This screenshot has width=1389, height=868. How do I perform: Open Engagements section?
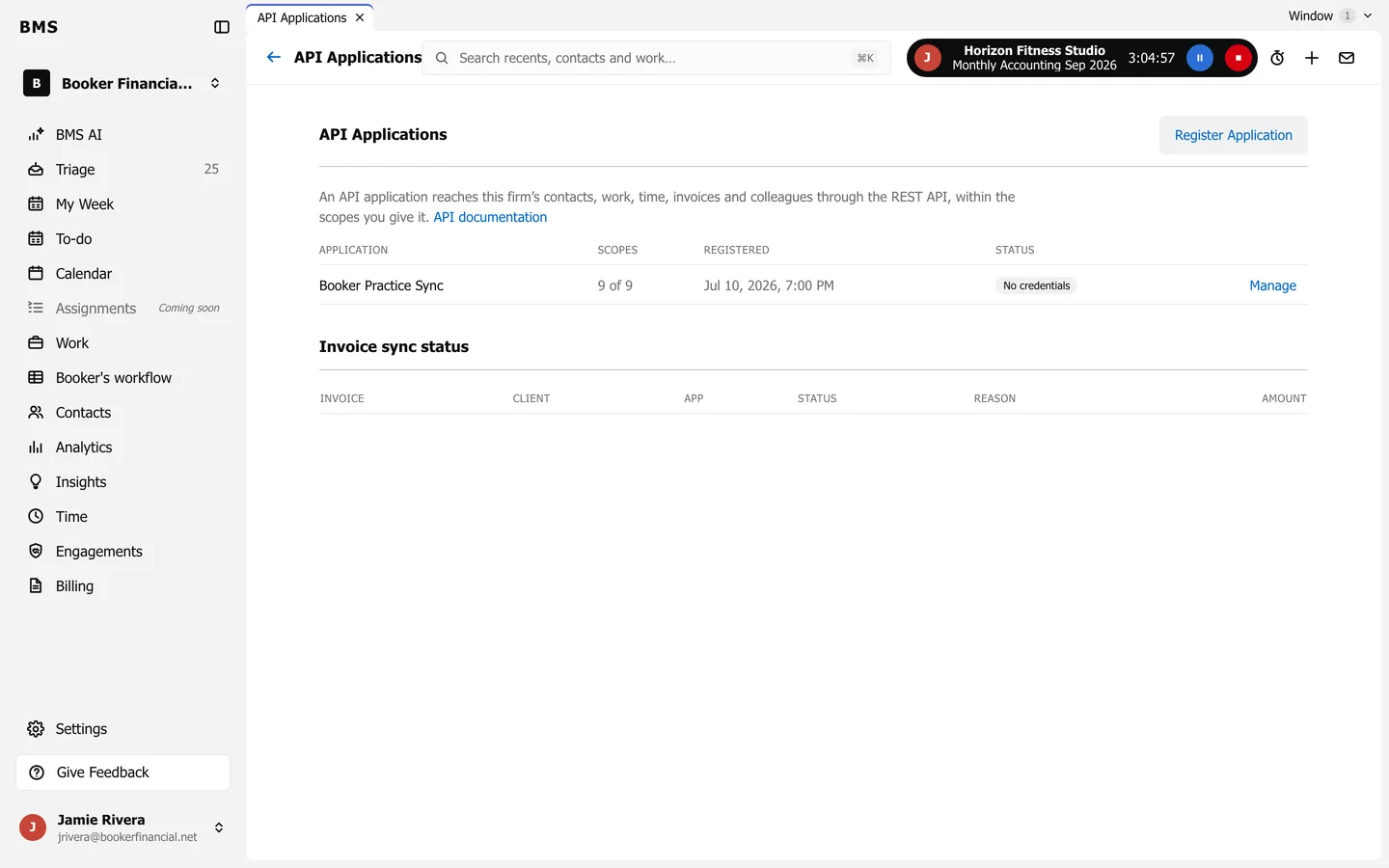123,552
